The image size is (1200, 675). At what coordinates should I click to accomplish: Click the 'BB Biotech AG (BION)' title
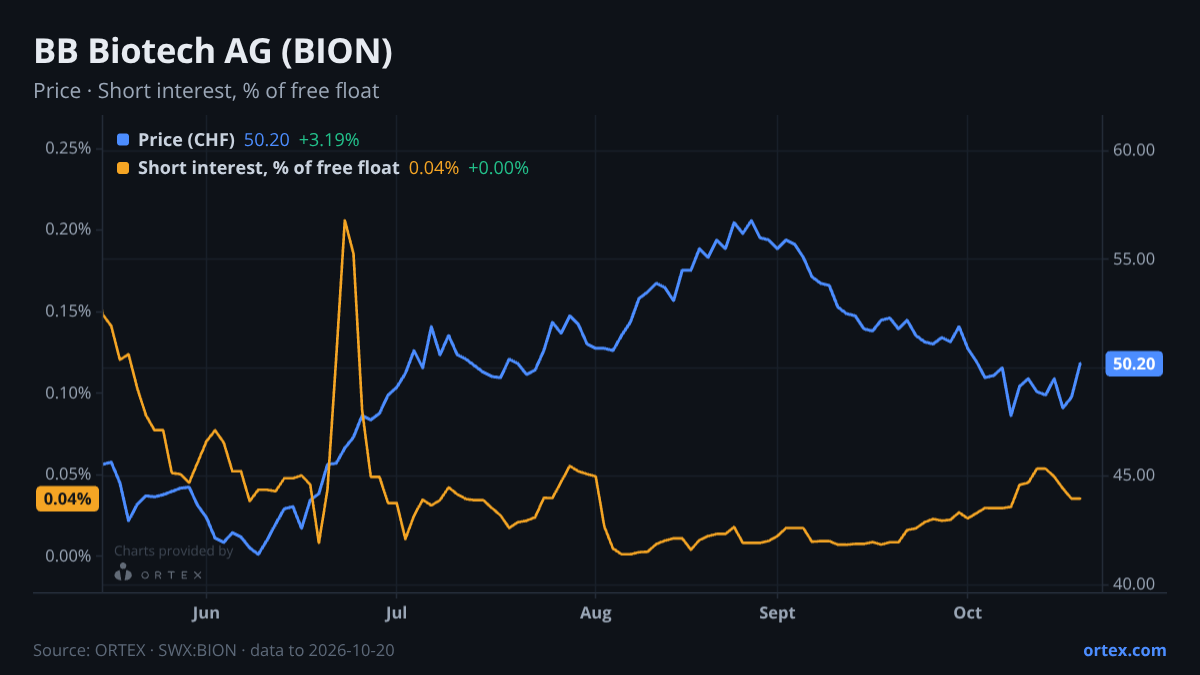[x=213, y=52]
